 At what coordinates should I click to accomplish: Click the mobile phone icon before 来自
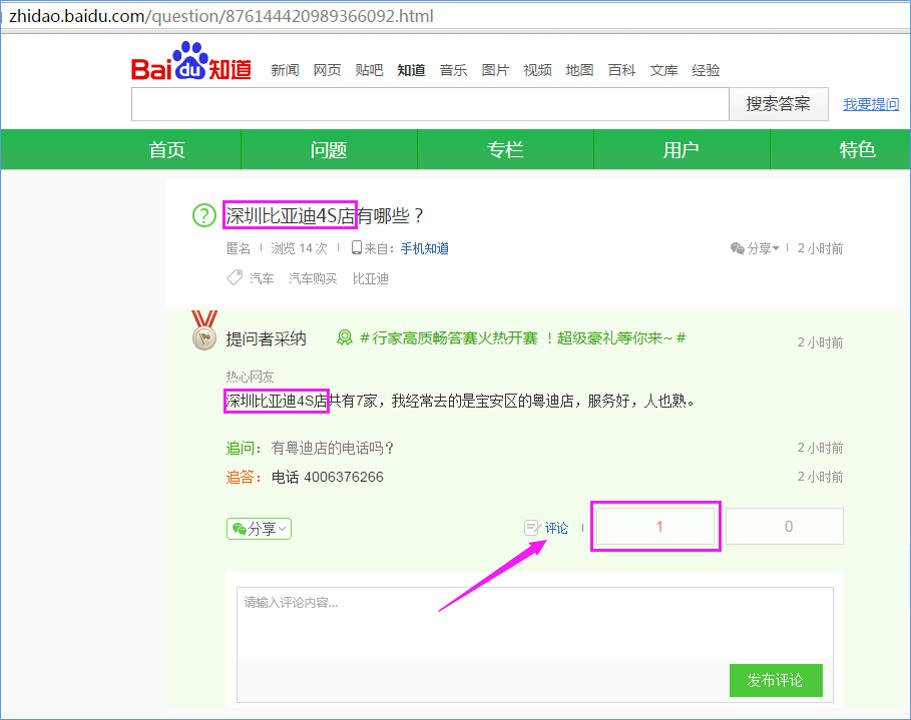[x=357, y=248]
